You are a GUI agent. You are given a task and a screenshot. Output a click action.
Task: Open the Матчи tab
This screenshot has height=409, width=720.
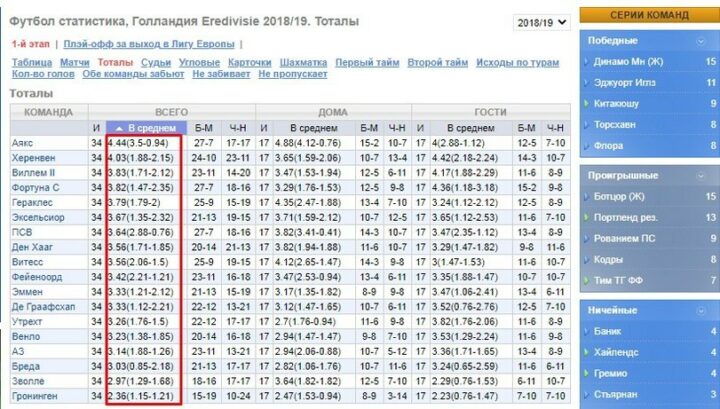pos(74,62)
